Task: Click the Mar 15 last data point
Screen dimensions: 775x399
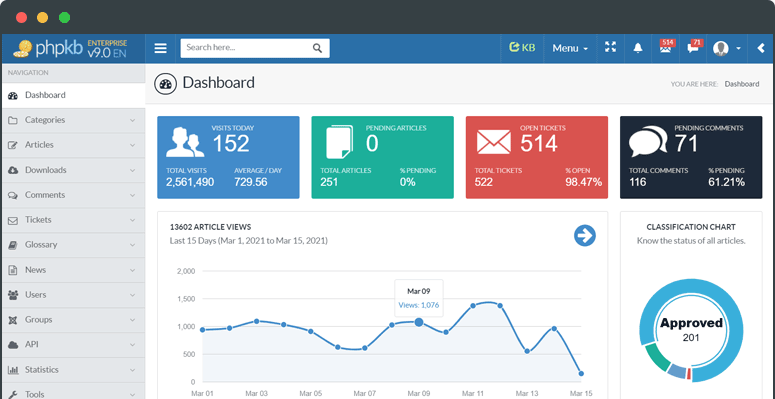Action: click(581, 374)
